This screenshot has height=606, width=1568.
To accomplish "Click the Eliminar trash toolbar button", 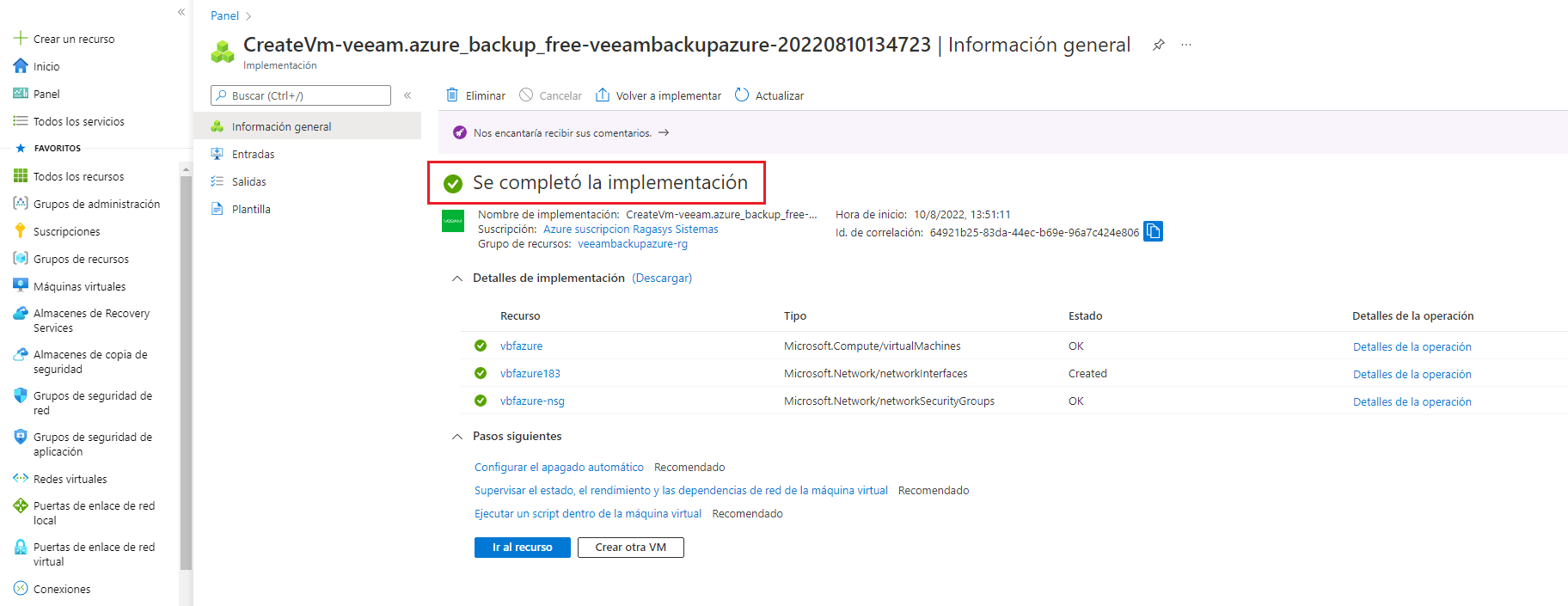I will pos(475,95).
